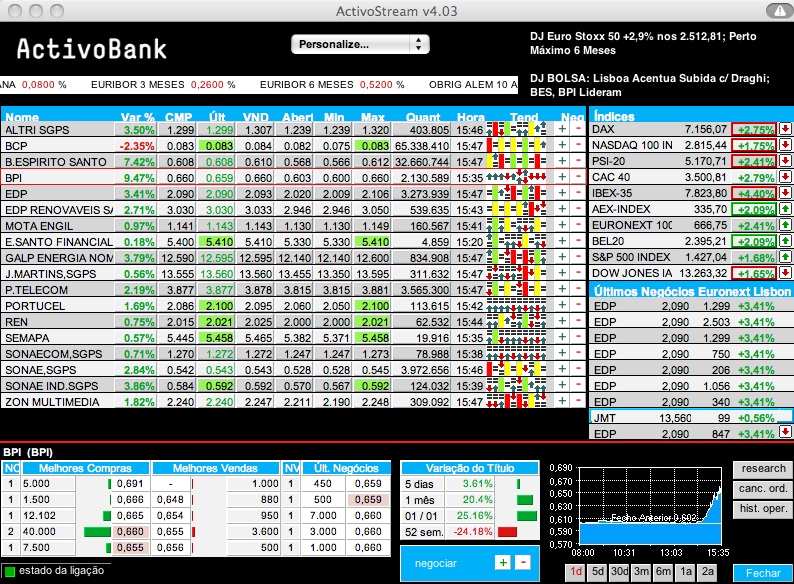Click the red arrow beside DOW JONES IA
The width and height of the screenshot is (794, 584).
click(x=785, y=272)
